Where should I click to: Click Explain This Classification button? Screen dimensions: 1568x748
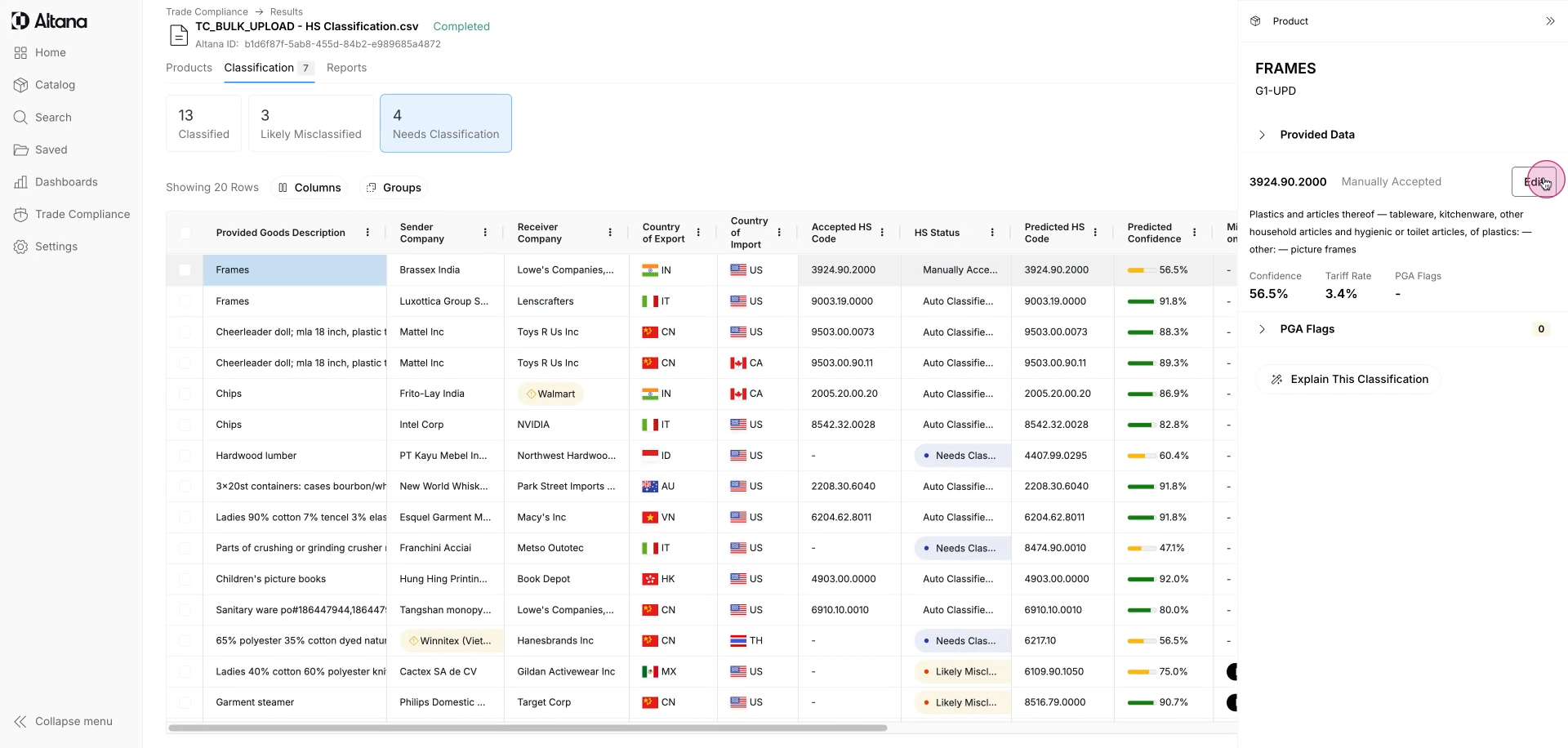click(1348, 380)
